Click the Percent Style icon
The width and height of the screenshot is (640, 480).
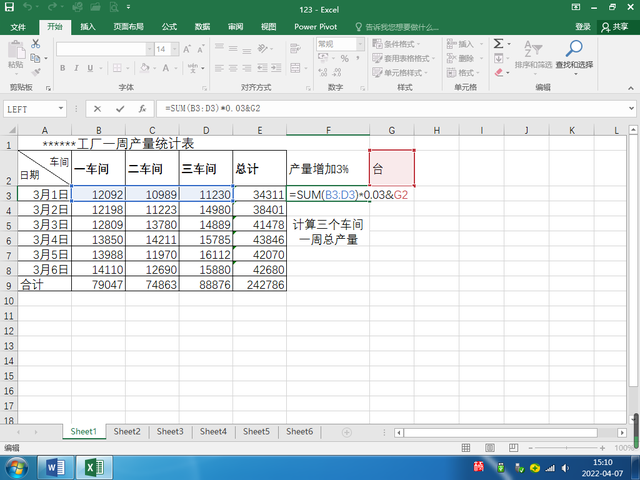(345, 58)
